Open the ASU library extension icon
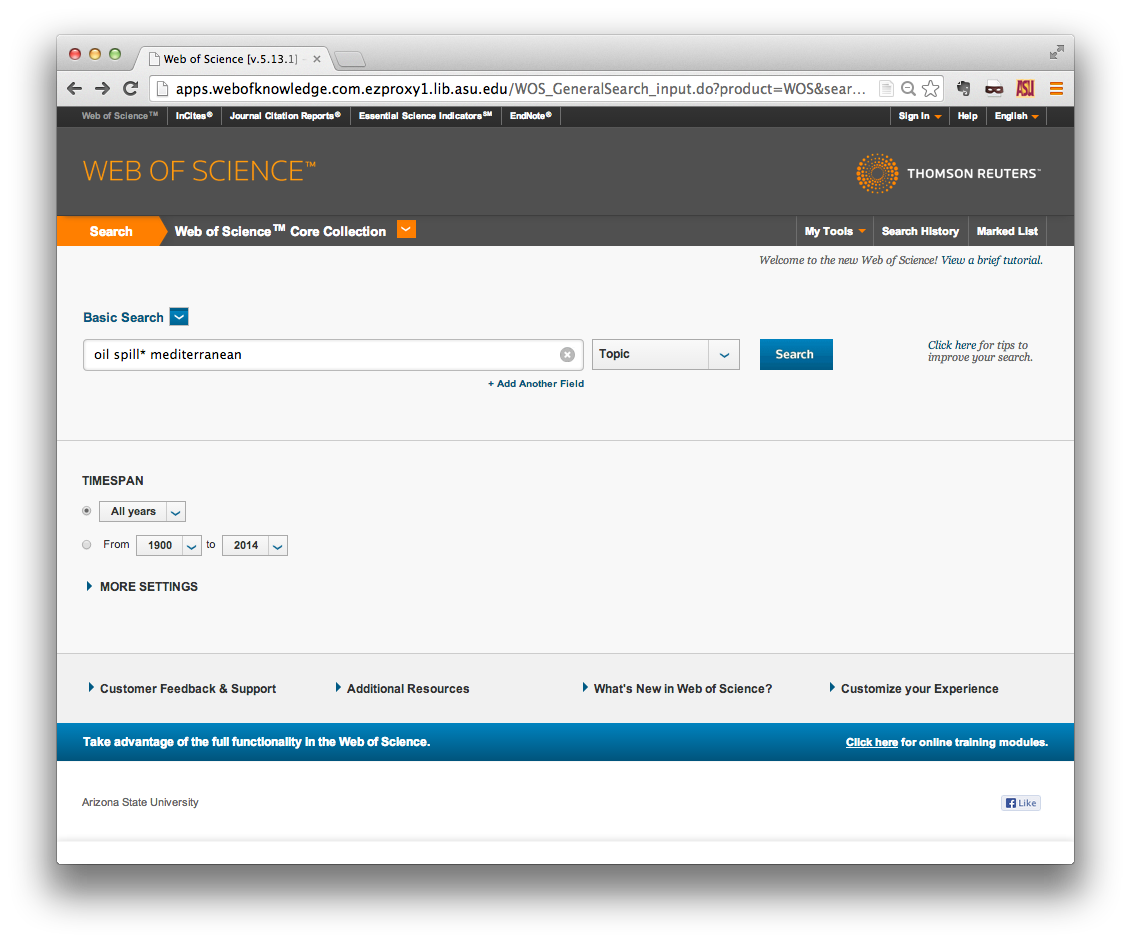Screen dimensions: 1131x943 [1025, 88]
